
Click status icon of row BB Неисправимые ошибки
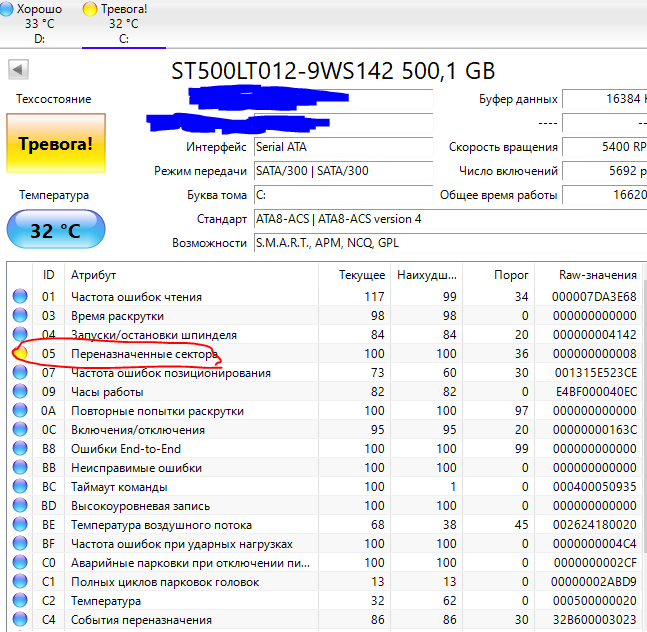click(x=20, y=467)
